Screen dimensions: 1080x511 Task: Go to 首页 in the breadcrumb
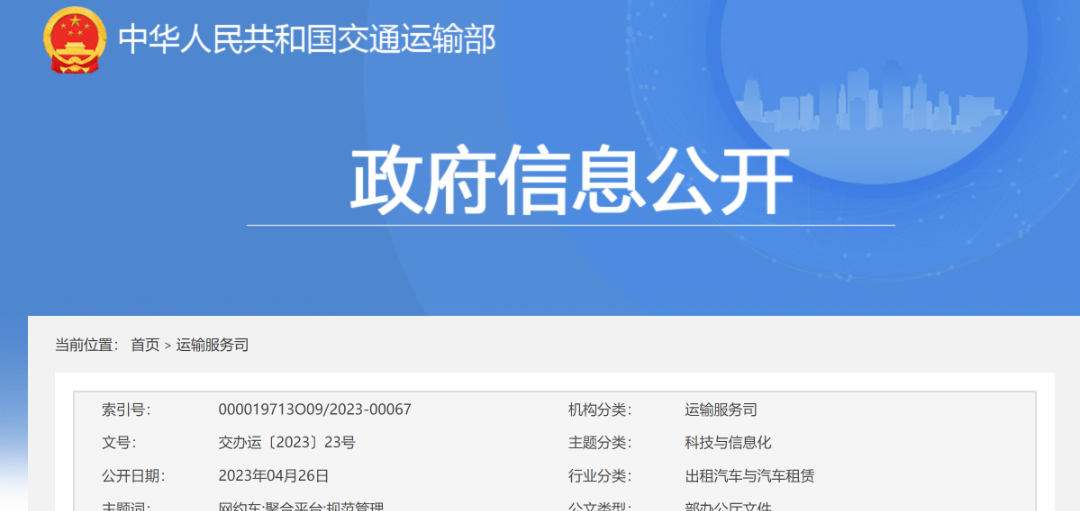[145, 345]
